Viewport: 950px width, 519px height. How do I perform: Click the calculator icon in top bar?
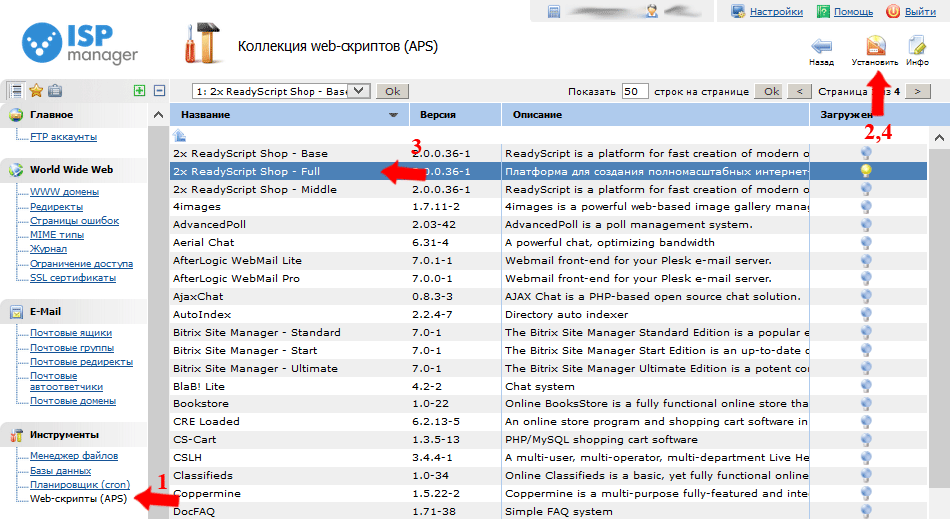click(x=554, y=12)
